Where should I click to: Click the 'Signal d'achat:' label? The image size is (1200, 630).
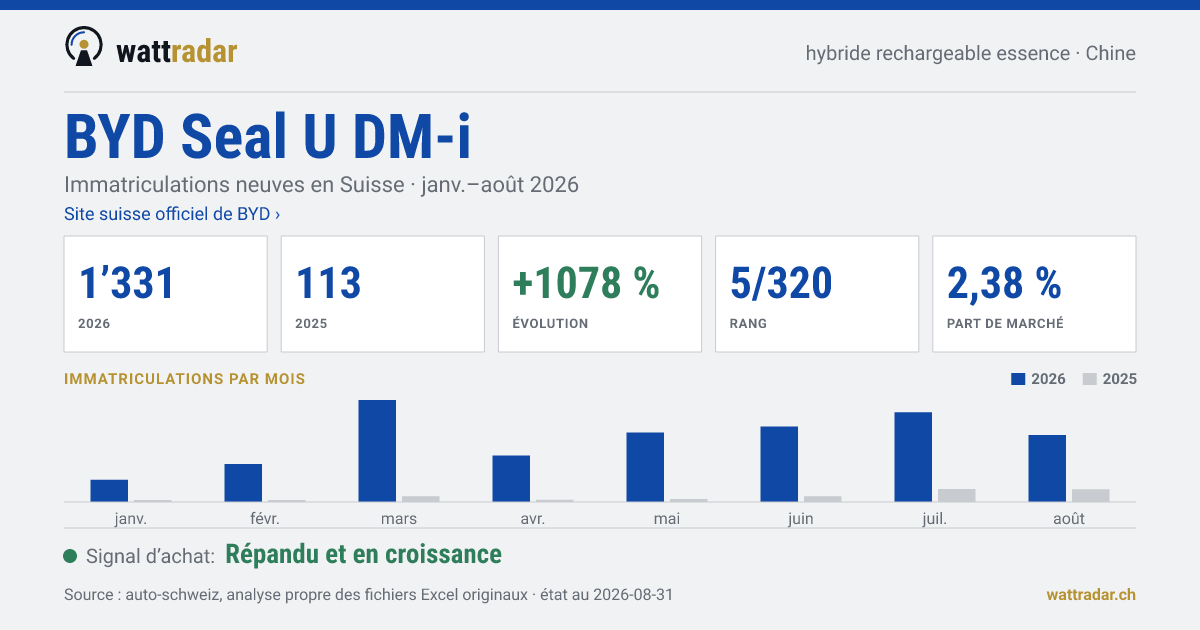(150, 556)
